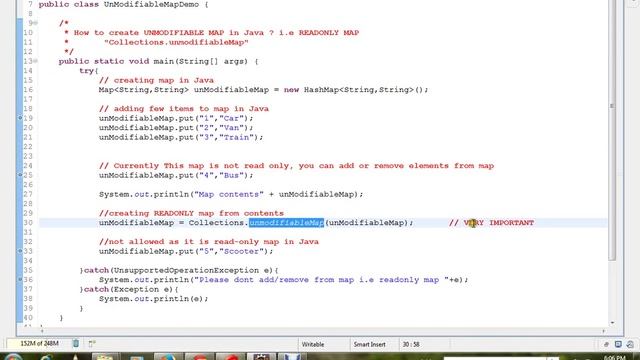Click the comment '//creating READONLY map from contents'

(191, 213)
